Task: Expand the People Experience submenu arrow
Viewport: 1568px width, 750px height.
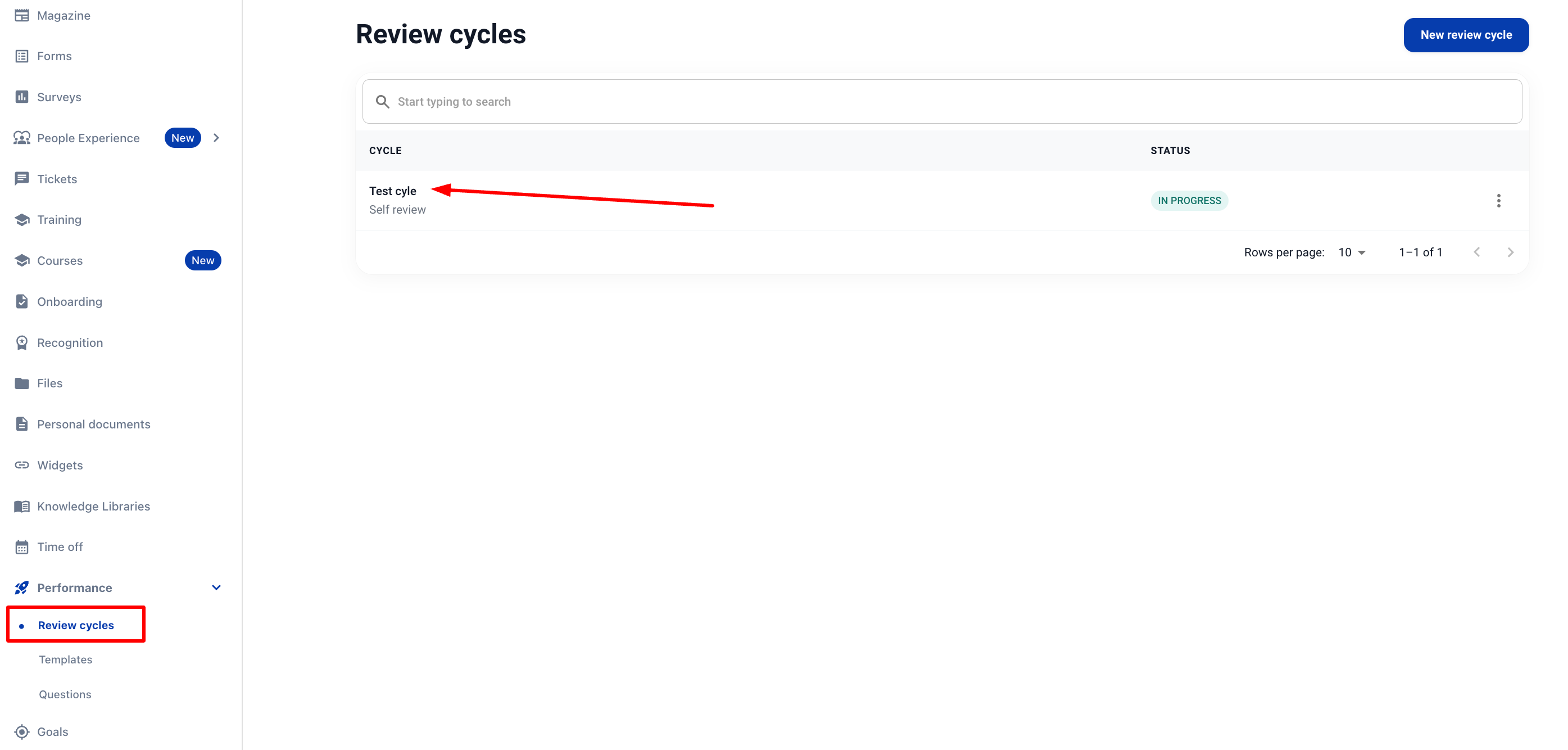Action: pyautogui.click(x=216, y=138)
